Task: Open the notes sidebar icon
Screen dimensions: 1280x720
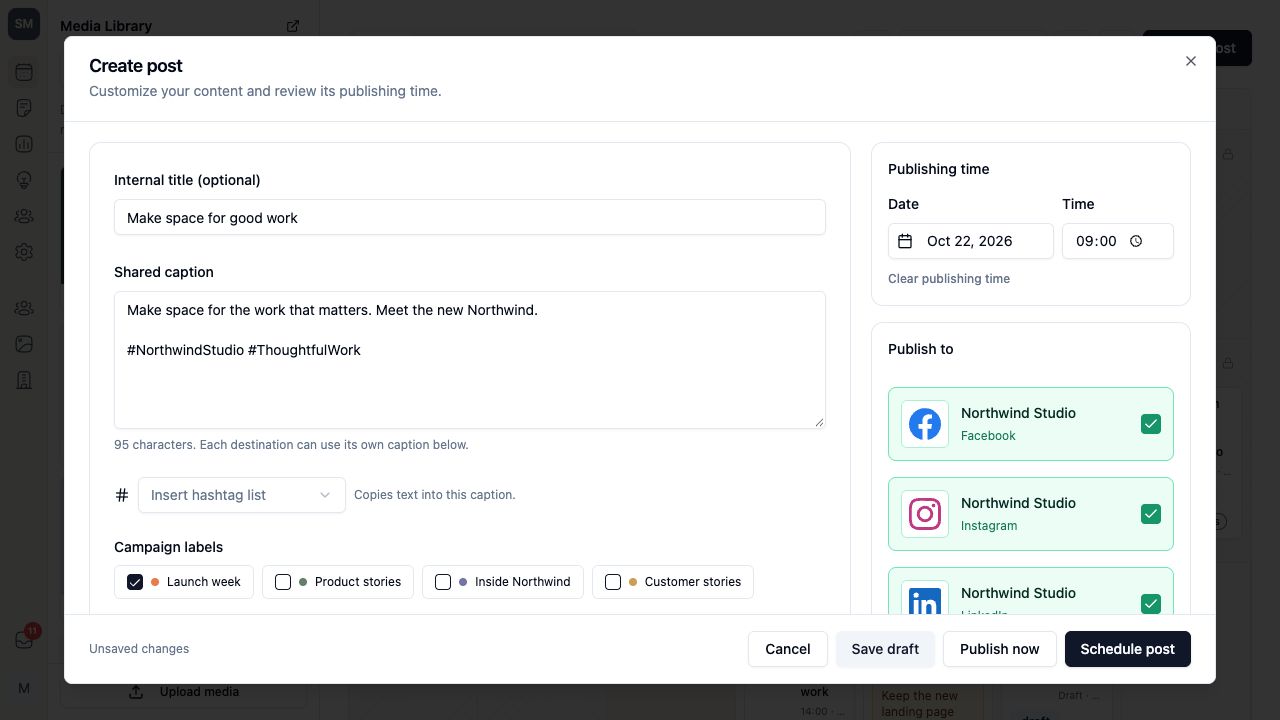Action: [24, 108]
